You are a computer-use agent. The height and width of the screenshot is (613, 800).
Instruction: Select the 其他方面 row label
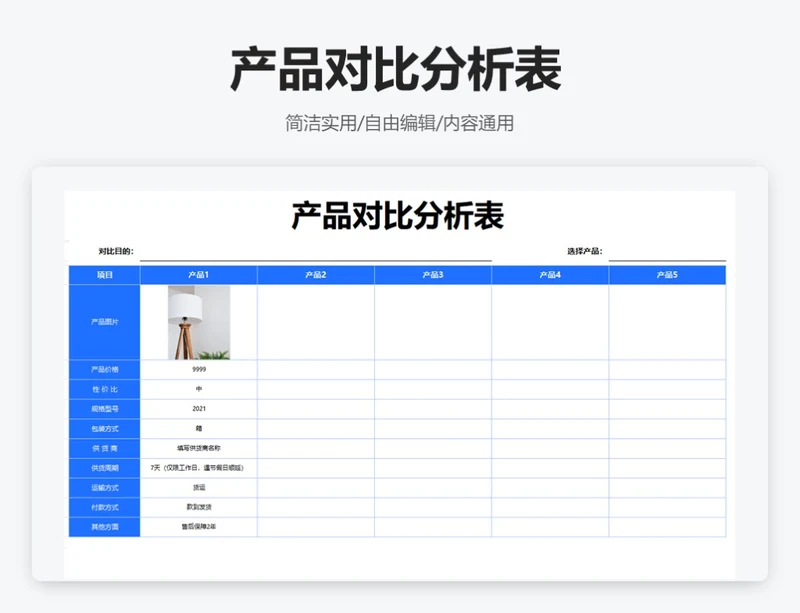105,527
